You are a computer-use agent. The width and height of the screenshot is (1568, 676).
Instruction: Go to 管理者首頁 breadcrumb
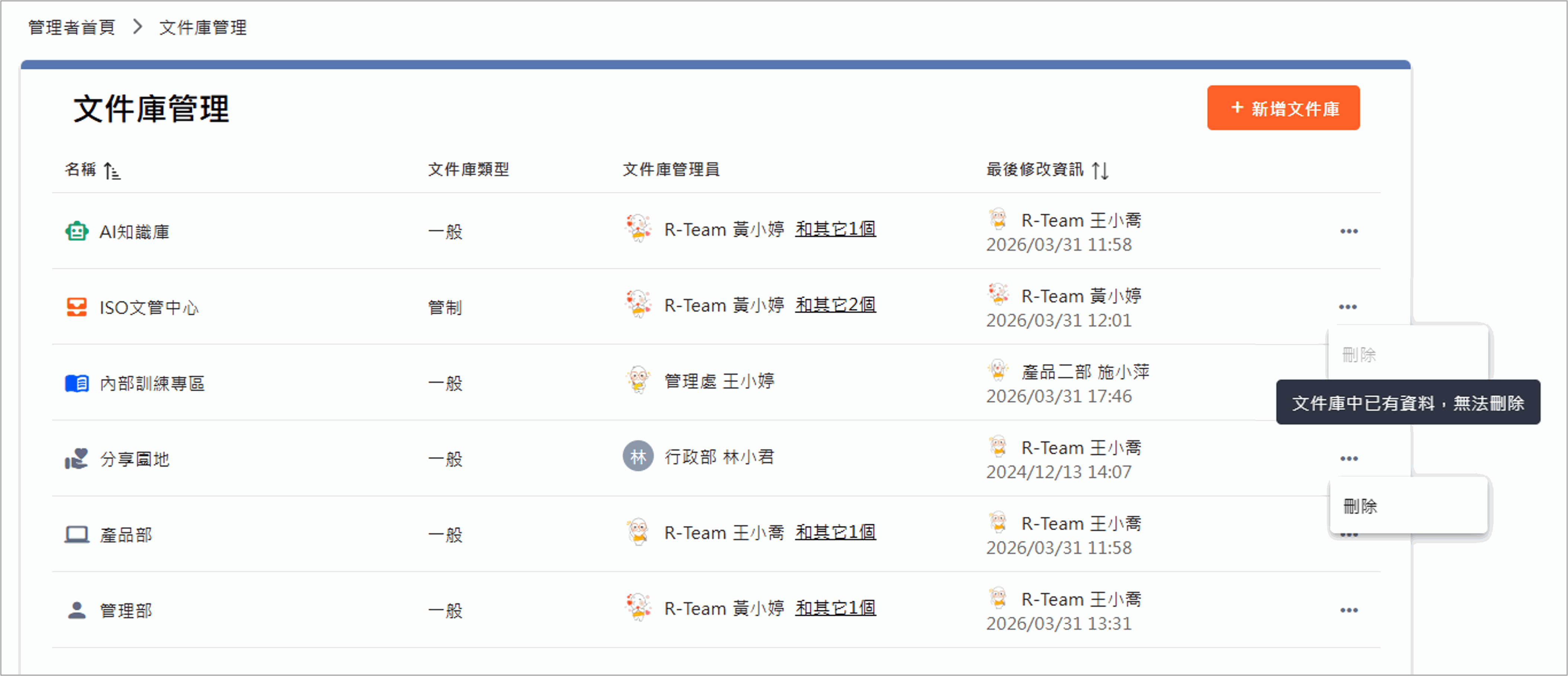click(x=72, y=28)
